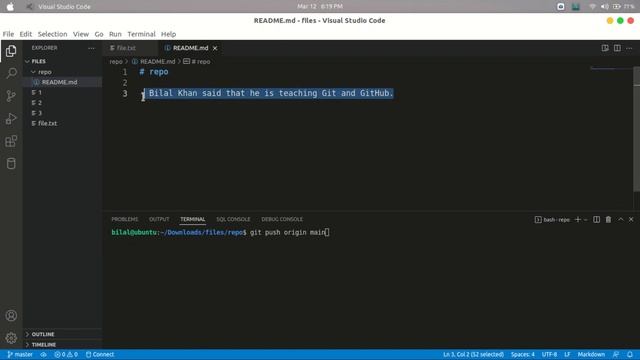
Task: Collapse the FILES section in Explorer
Action: 62,61
